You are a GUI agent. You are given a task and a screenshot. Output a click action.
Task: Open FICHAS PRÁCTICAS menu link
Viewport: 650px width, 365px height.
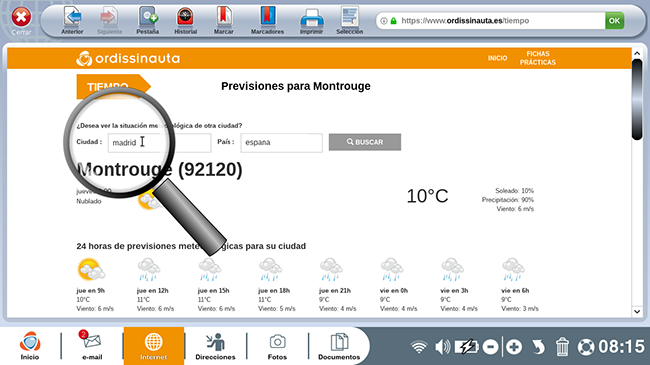(538, 58)
